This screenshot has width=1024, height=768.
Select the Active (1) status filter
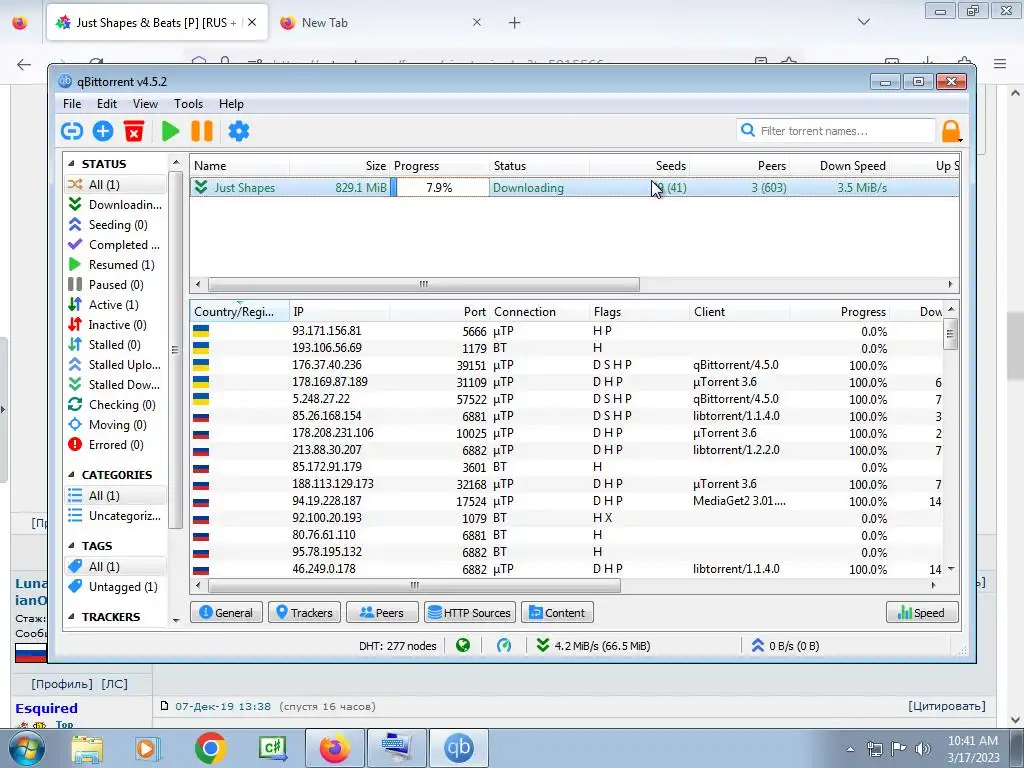(x=115, y=305)
